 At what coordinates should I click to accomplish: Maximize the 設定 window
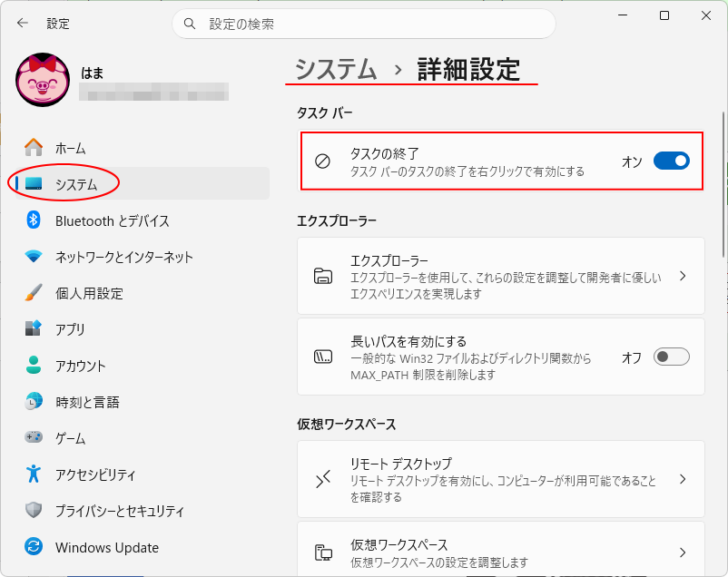click(664, 15)
